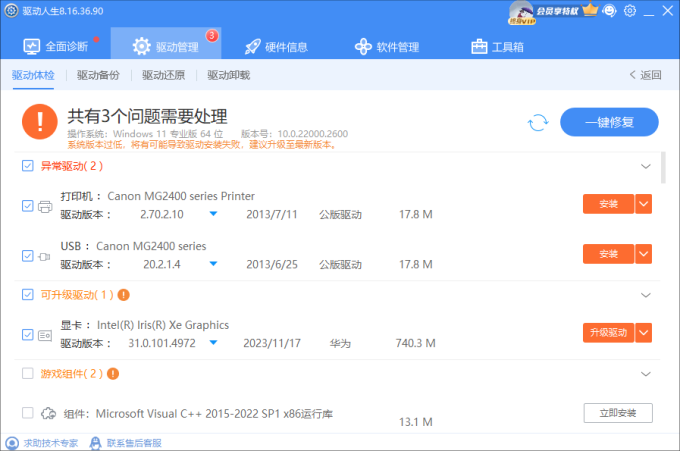Click the vertical scrollbar thumb
Viewport: 680px width, 451px height.
coord(664,167)
